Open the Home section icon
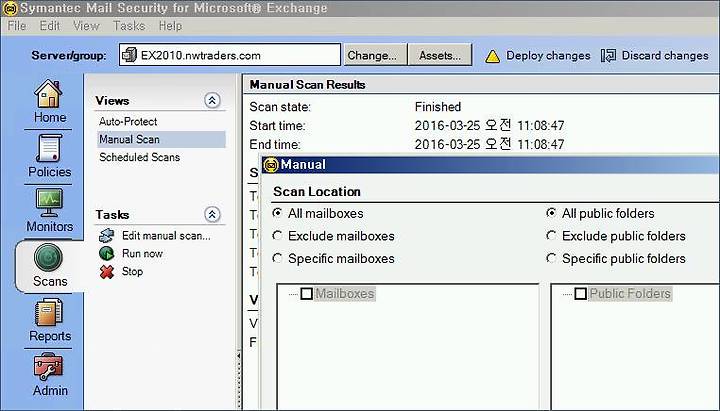Image resolution: width=720 pixels, height=411 pixels. coord(48,94)
